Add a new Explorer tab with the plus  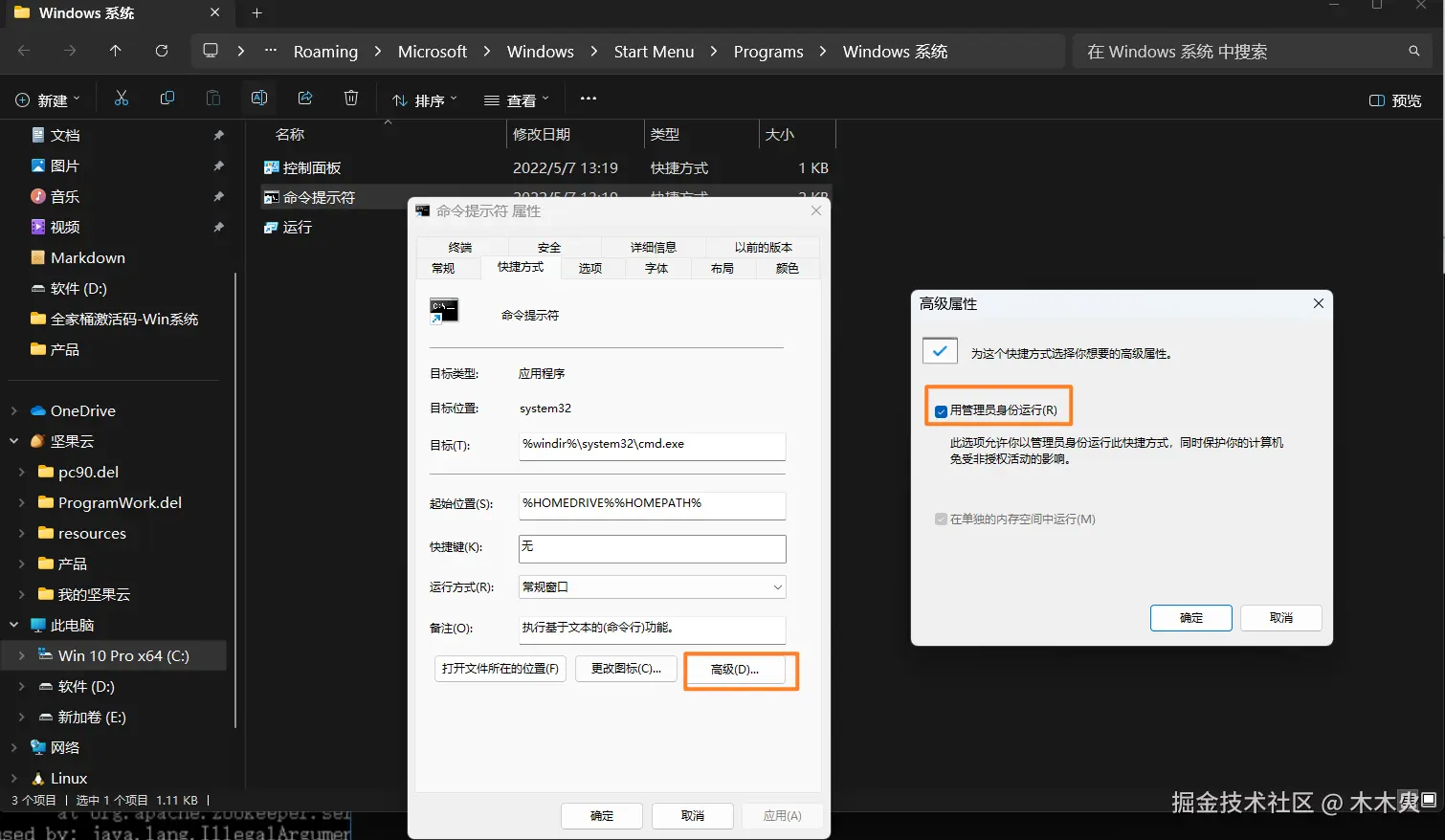pos(256,13)
